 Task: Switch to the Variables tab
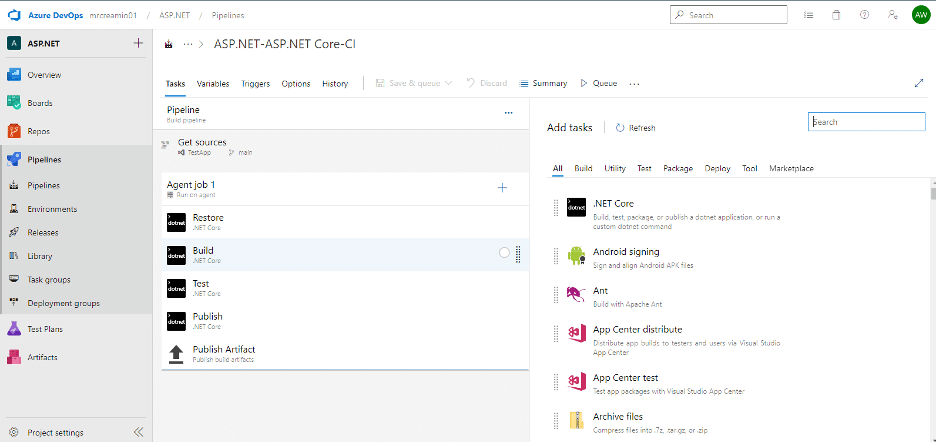pyautogui.click(x=213, y=84)
